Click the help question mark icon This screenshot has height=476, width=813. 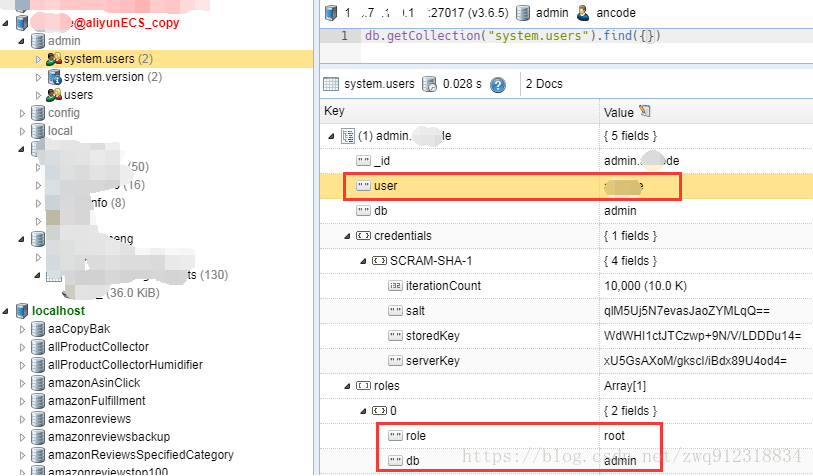coord(498,85)
